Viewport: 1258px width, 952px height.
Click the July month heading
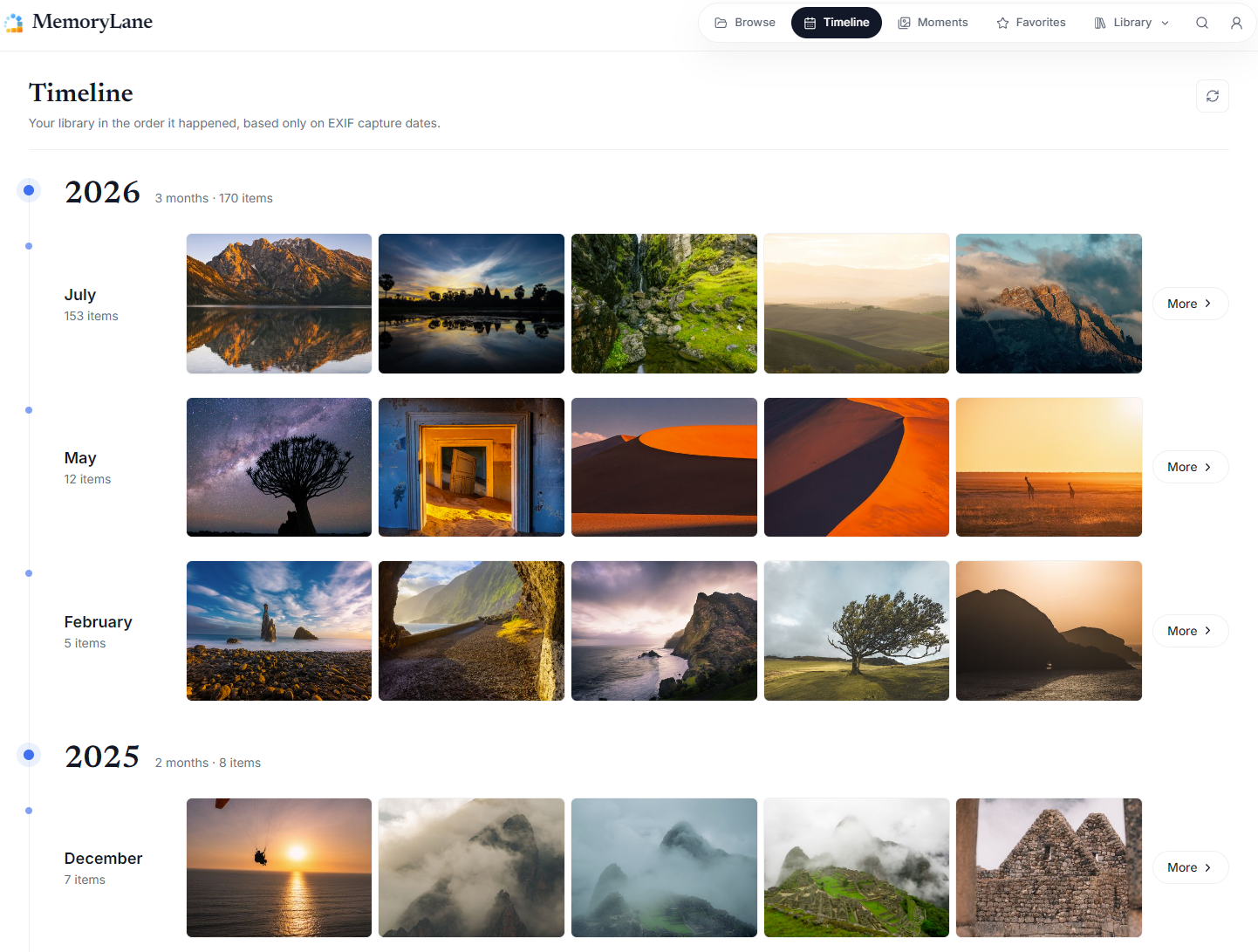coord(80,295)
